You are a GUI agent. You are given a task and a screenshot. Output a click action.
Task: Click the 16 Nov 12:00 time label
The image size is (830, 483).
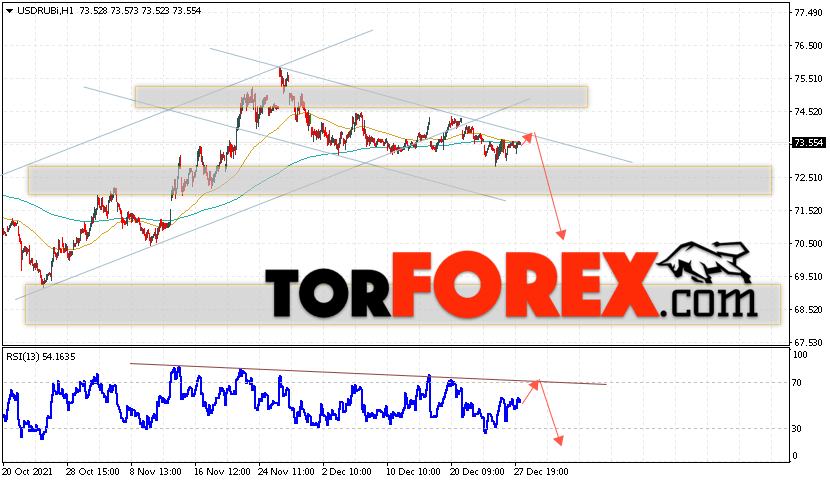[x=222, y=472]
